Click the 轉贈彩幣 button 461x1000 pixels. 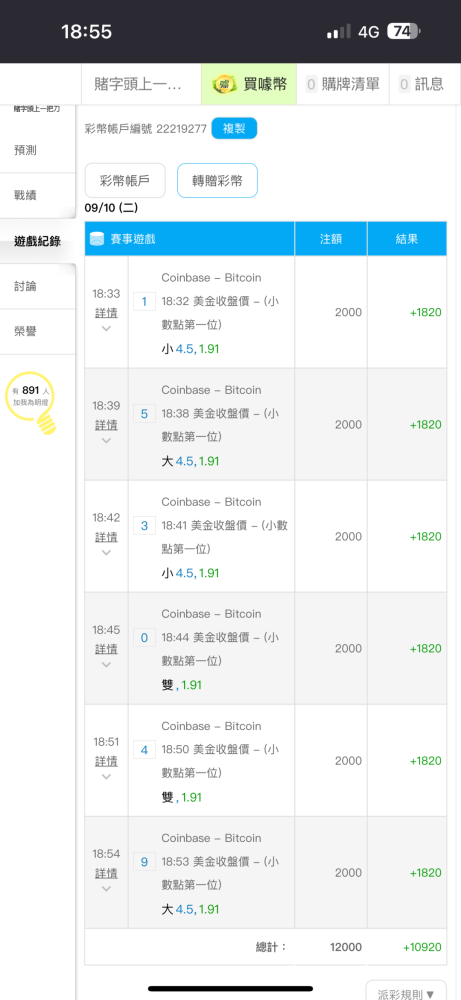pos(217,180)
